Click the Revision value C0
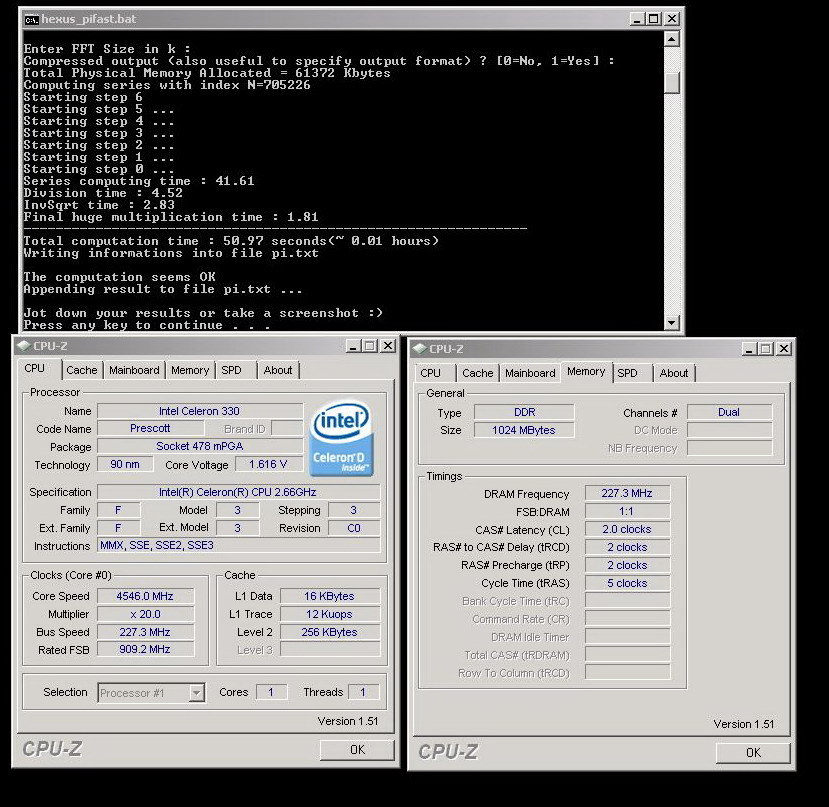The height and width of the screenshot is (807, 829). 354,528
